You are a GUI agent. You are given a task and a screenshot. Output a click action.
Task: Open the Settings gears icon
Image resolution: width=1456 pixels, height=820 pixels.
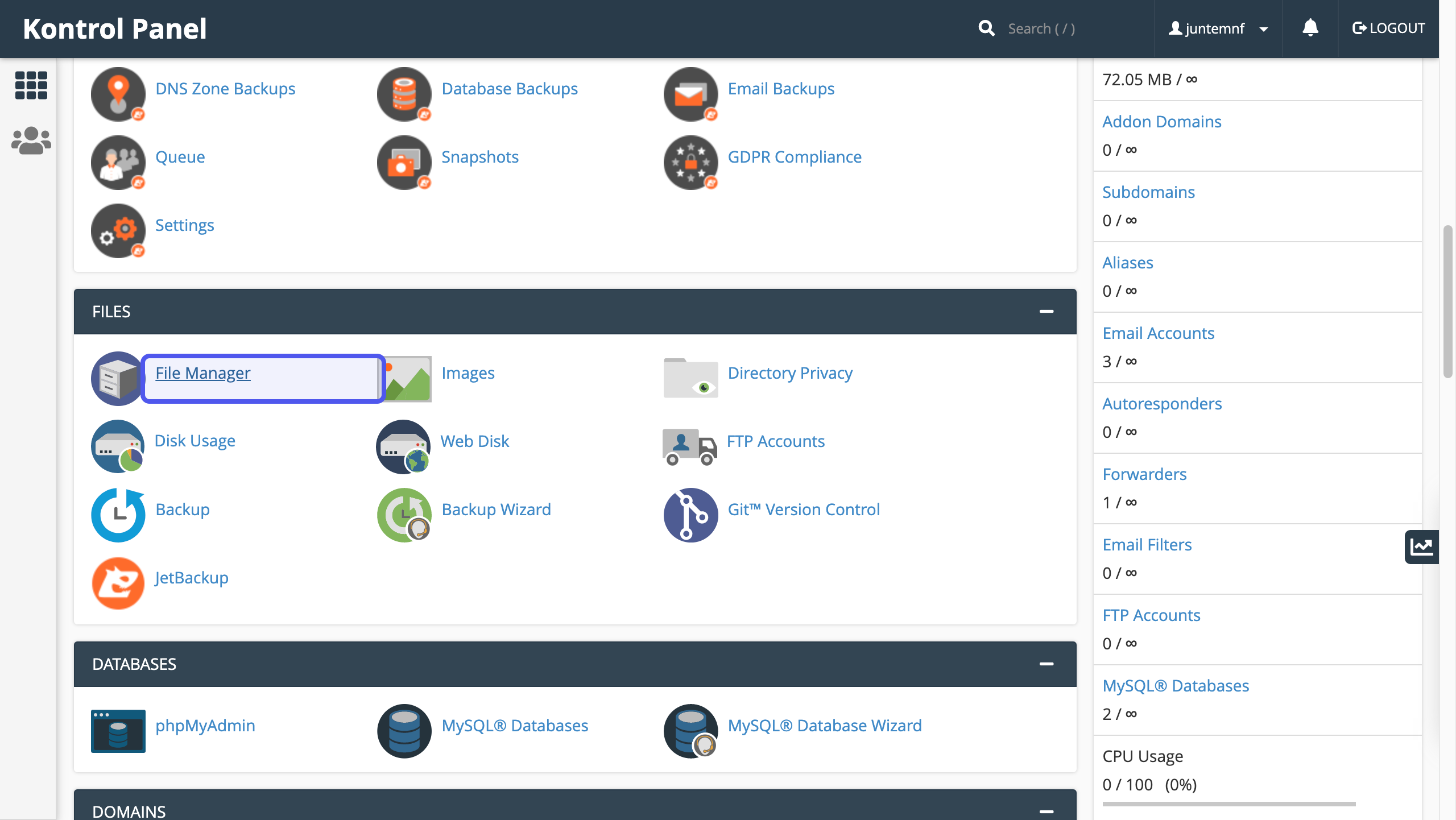pyautogui.click(x=118, y=230)
